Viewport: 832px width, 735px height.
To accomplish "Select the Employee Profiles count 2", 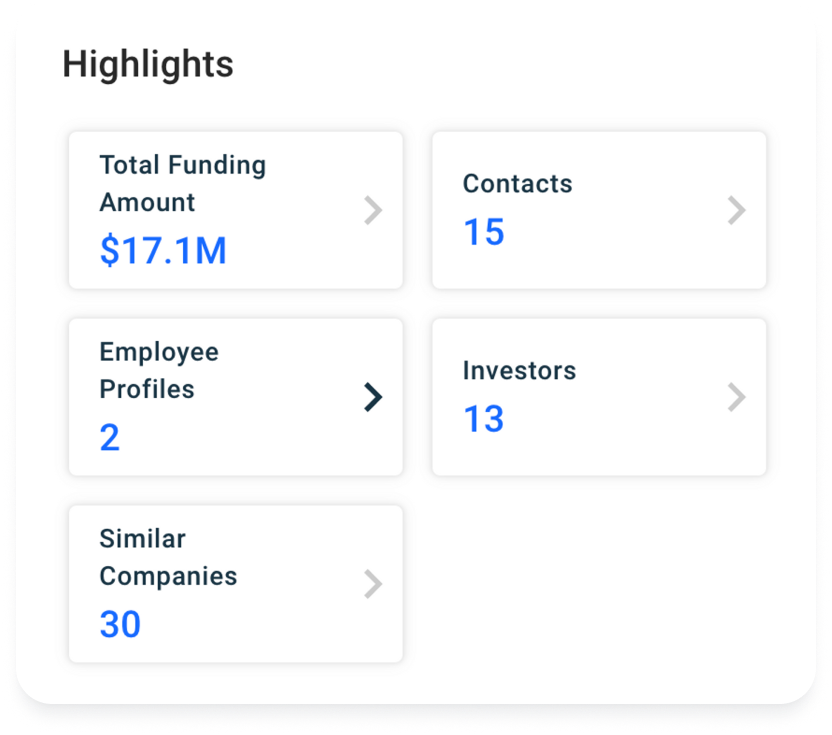I will (110, 437).
